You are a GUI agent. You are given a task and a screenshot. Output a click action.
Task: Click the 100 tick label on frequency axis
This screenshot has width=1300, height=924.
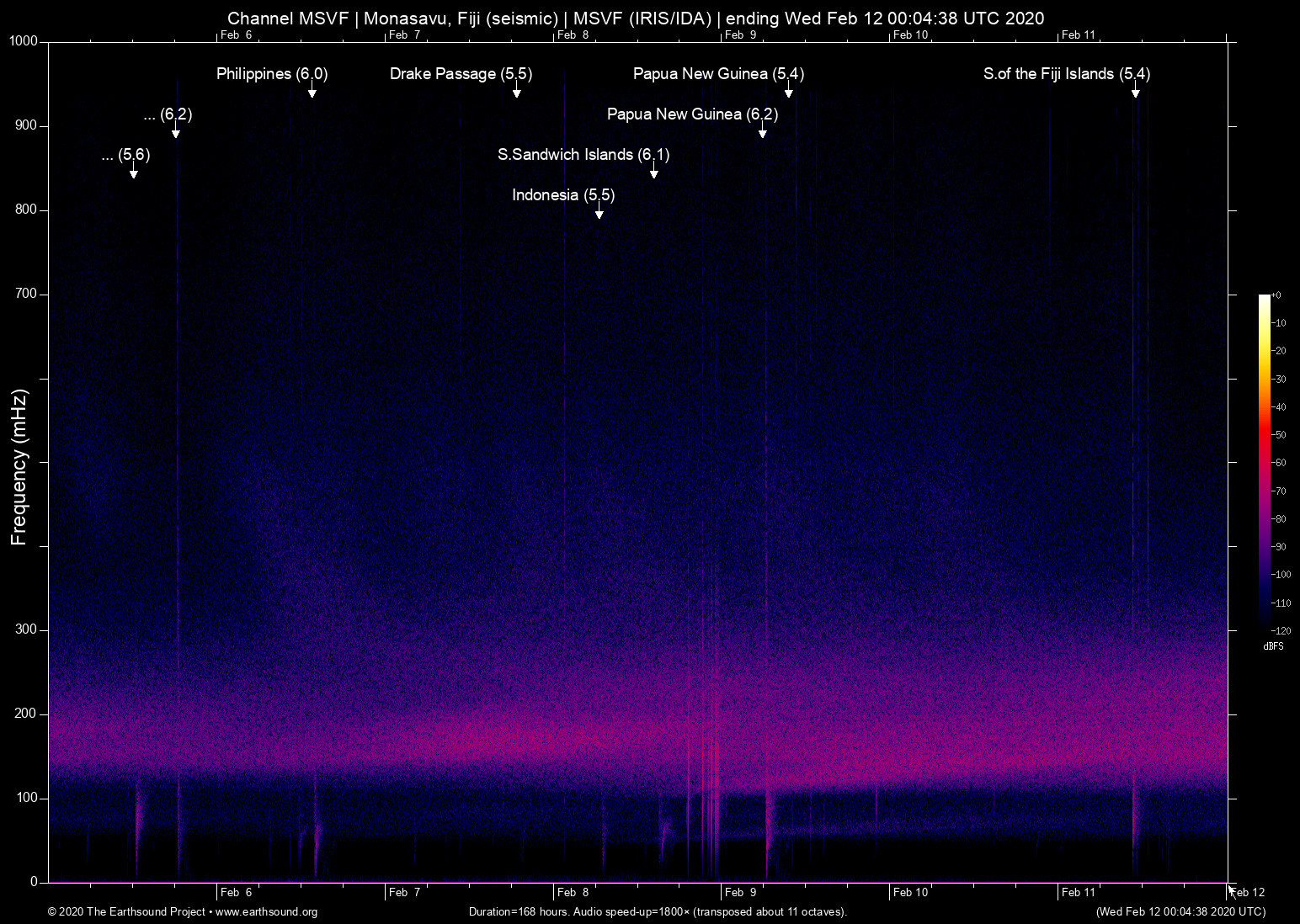coord(26,798)
